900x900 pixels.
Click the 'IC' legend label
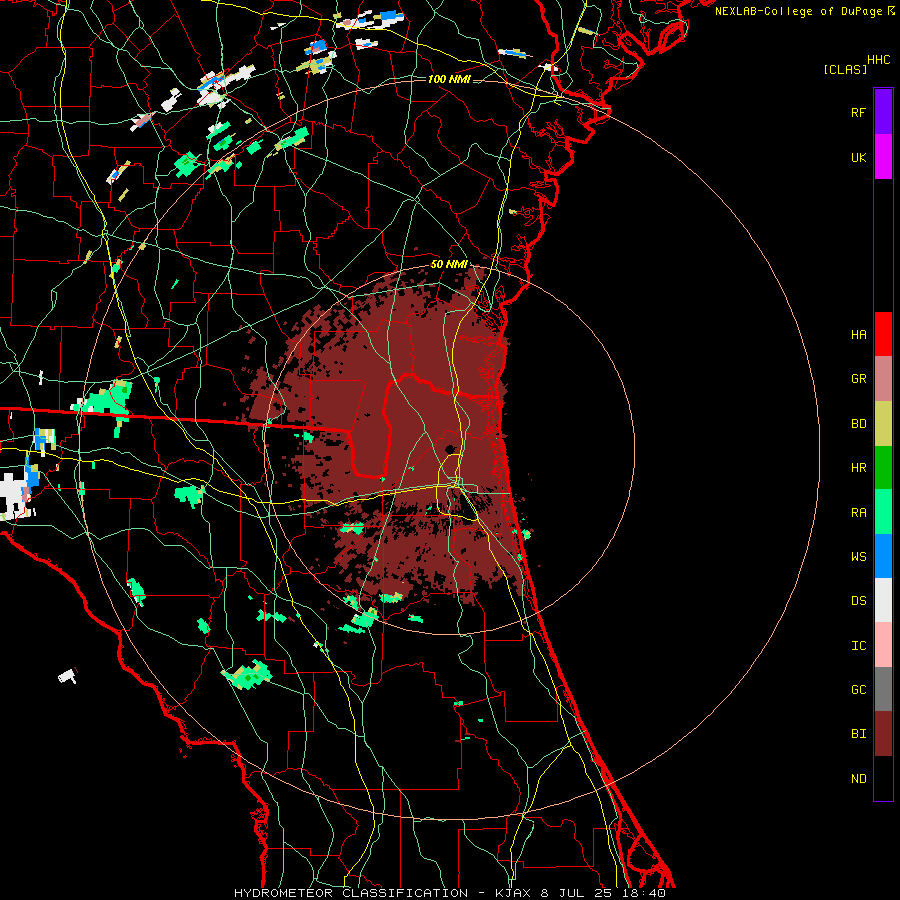click(858, 646)
